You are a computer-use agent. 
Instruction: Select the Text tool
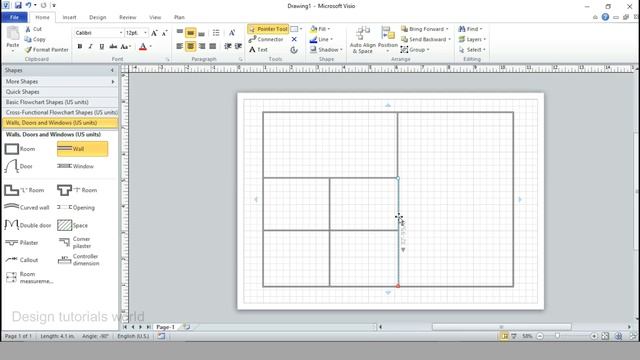pos(258,49)
